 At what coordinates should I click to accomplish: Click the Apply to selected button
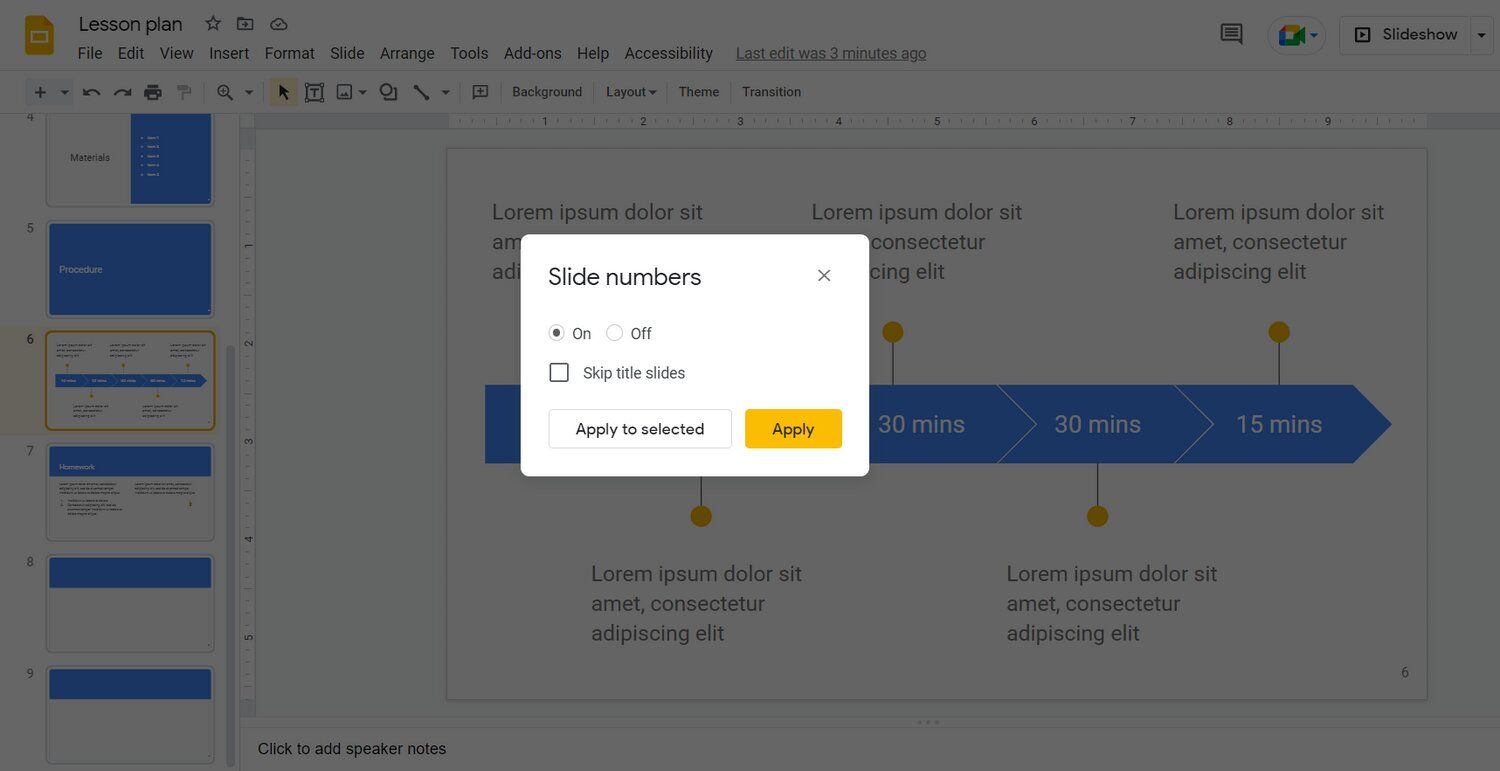[640, 429]
